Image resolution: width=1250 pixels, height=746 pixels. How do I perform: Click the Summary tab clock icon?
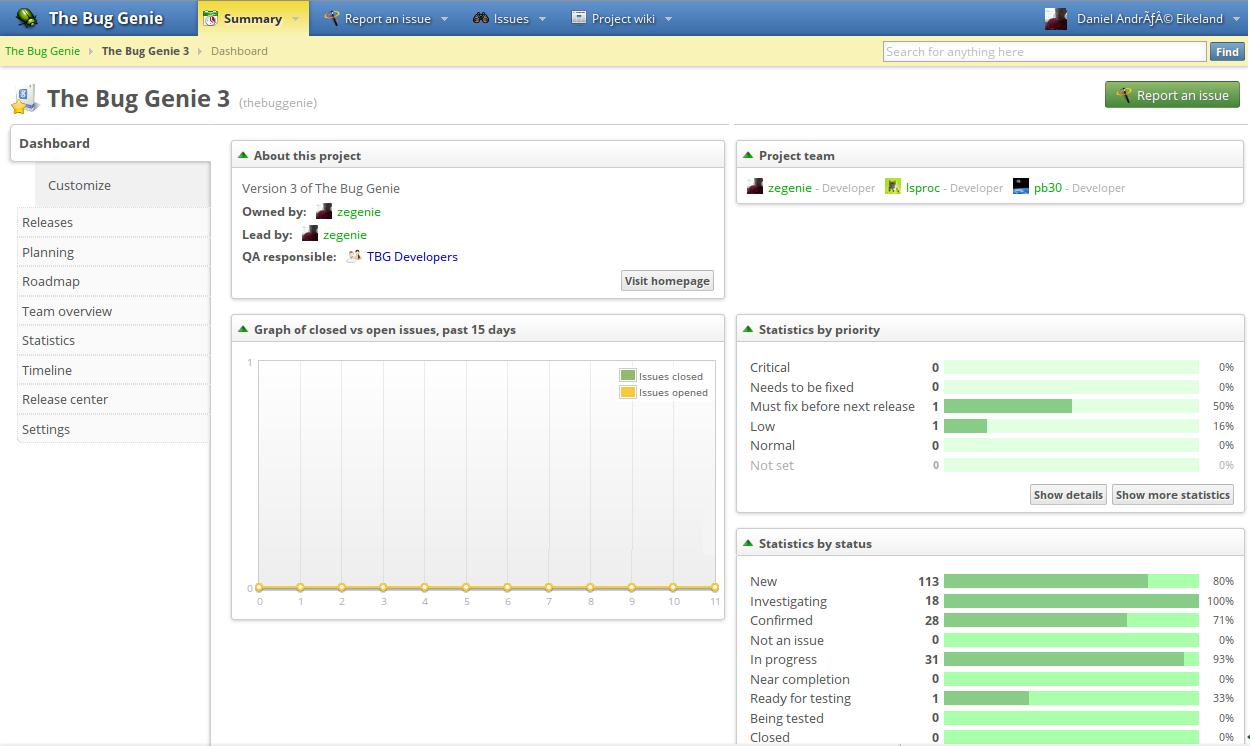pos(211,18)
